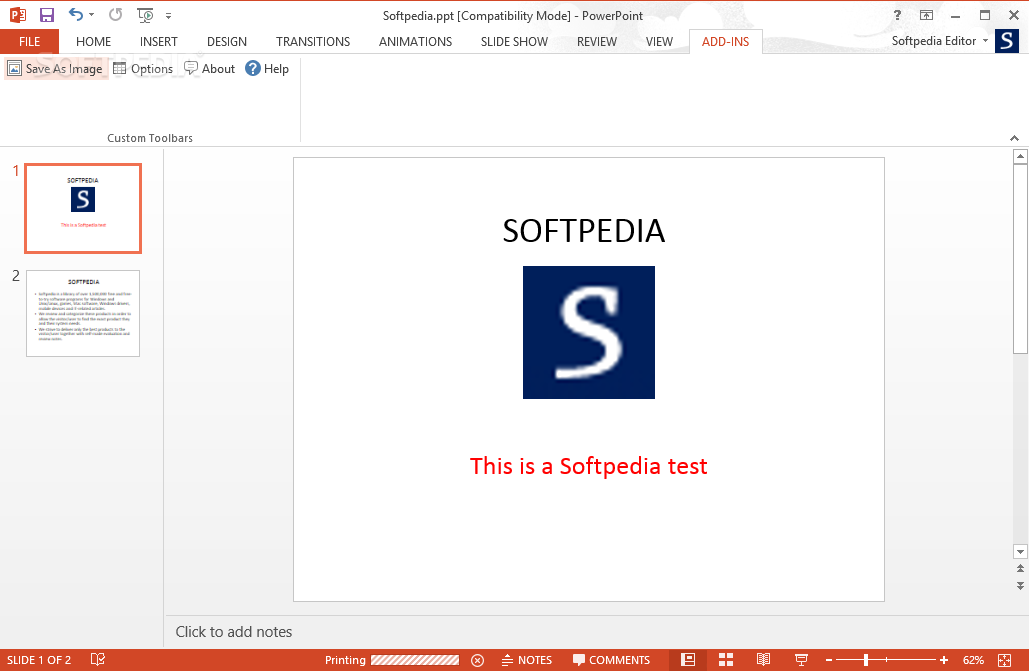
Task: Open the VIEW tab
Action: point(659,41)
